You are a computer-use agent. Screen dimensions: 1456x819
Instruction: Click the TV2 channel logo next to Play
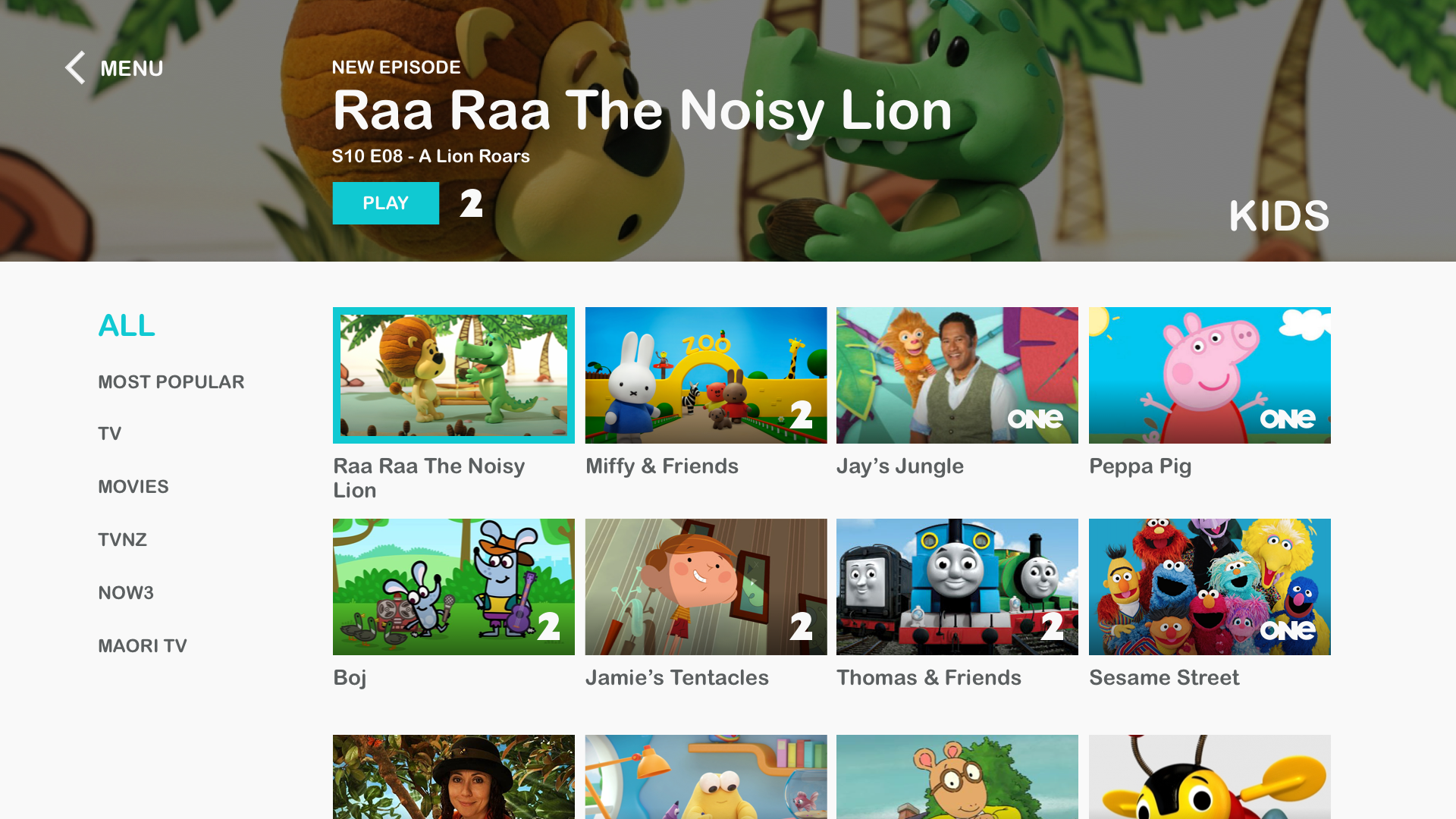(471, 203)
